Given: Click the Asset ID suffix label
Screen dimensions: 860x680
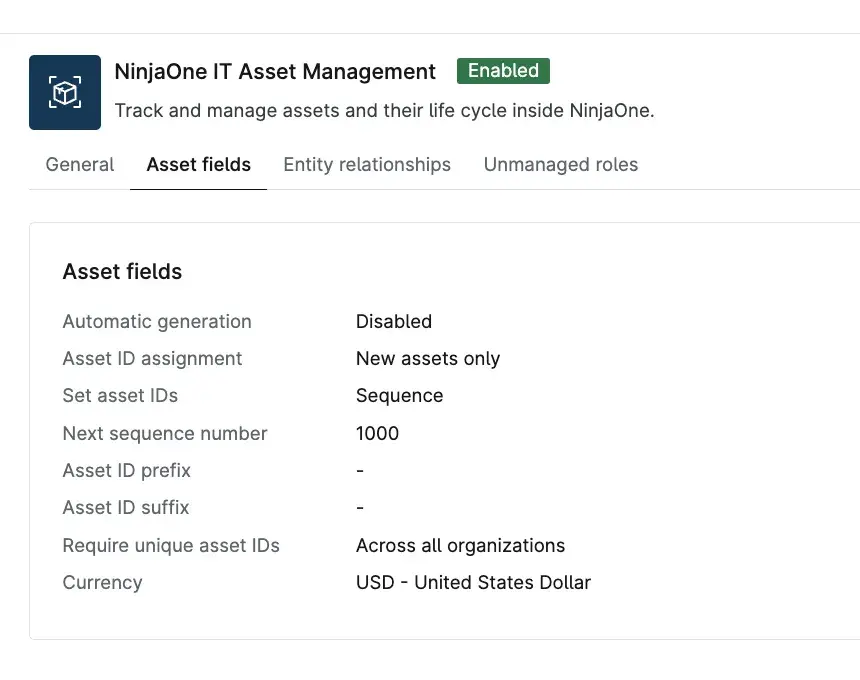Looking at the screenshot, I should [126, 508].
